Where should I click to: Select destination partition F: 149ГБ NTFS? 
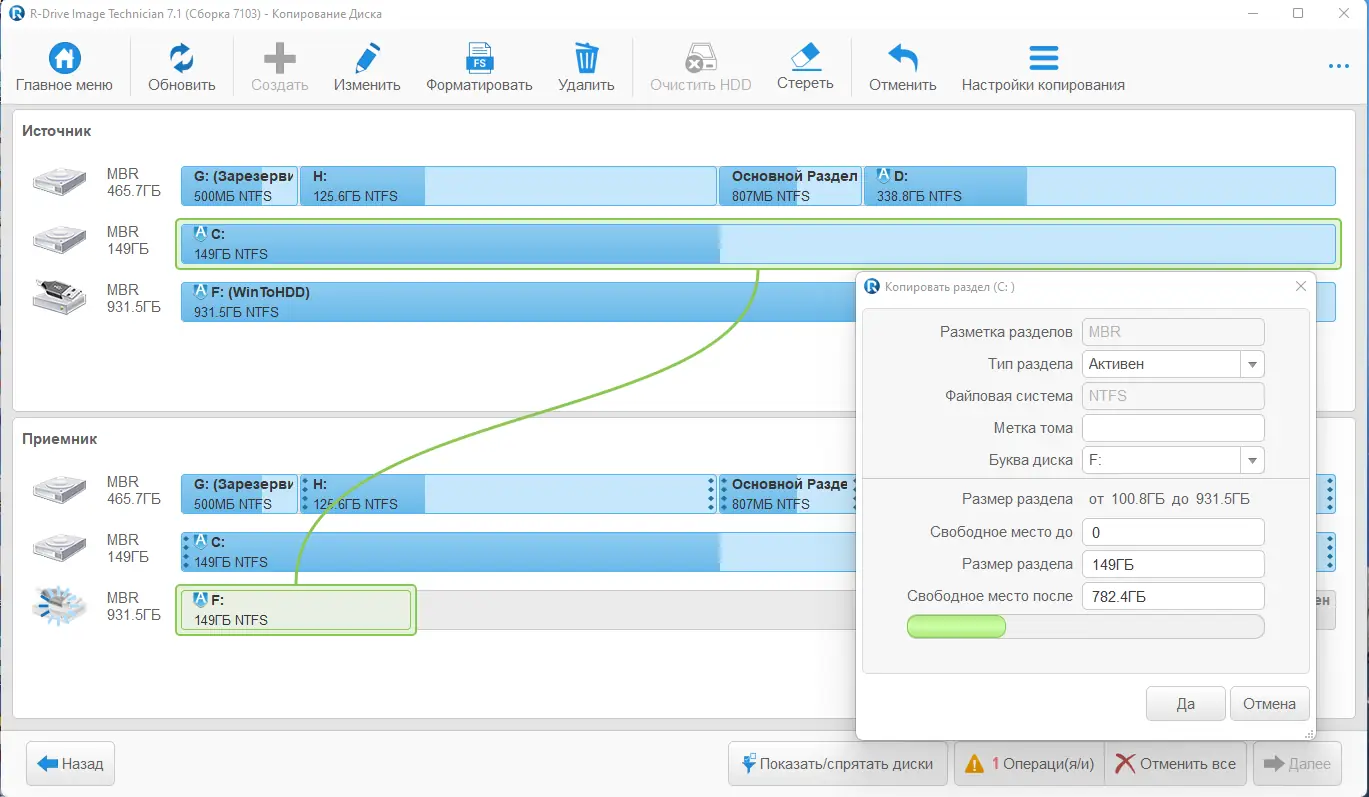tap(296, 610)
